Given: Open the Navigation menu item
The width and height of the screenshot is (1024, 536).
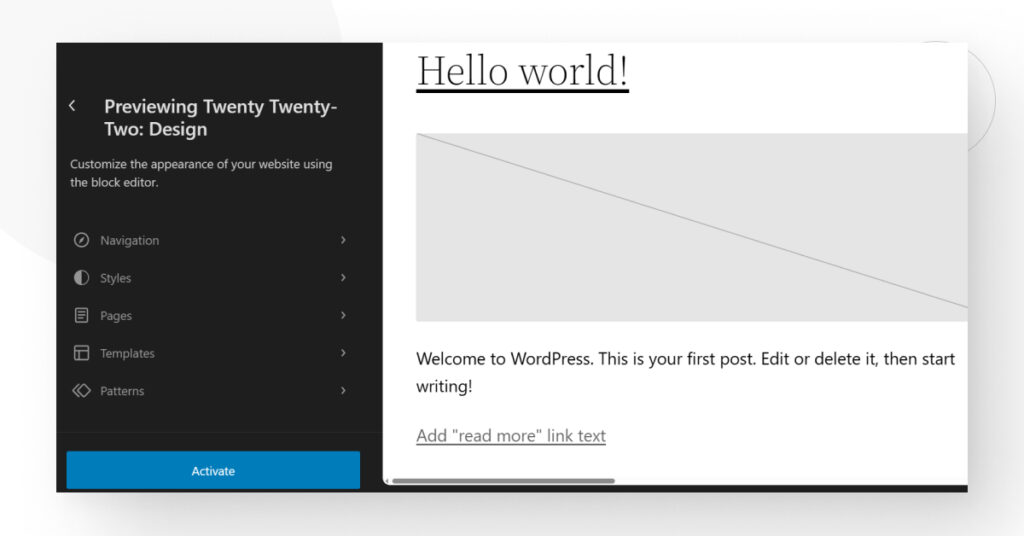Looking at the screenshot, I should click(211, 240).
